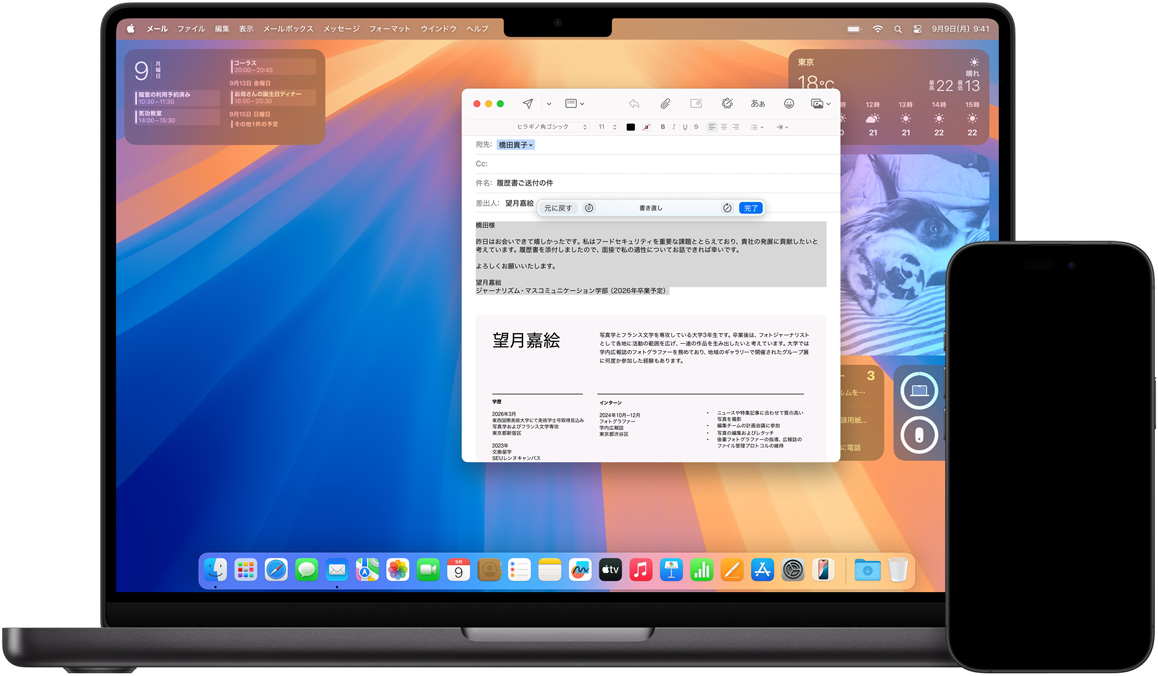The height and width of the screenshot is (676, 1158).
Task: Click the markup icon in the compose toolbar
Action: coord(696,104)
